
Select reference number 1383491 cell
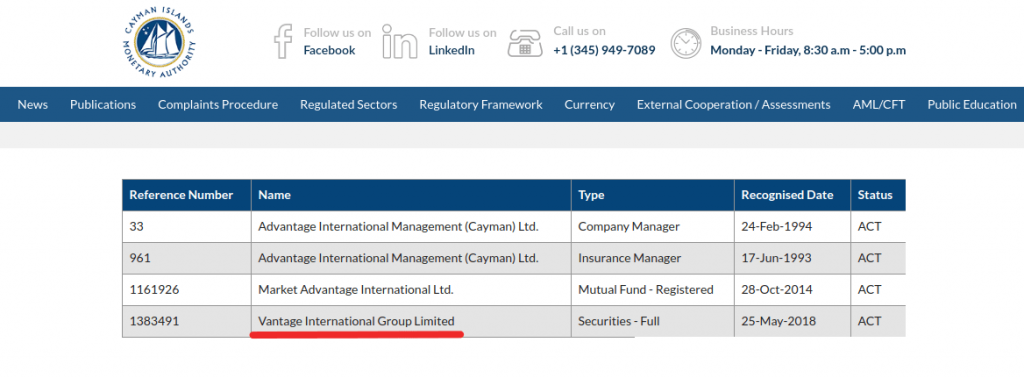[x=187, y=321]
